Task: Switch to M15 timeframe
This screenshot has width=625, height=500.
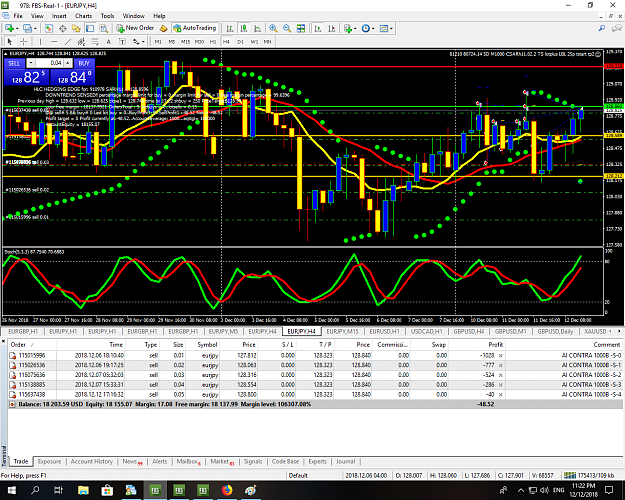Action: pyautogui.click(x=185, y=41)
